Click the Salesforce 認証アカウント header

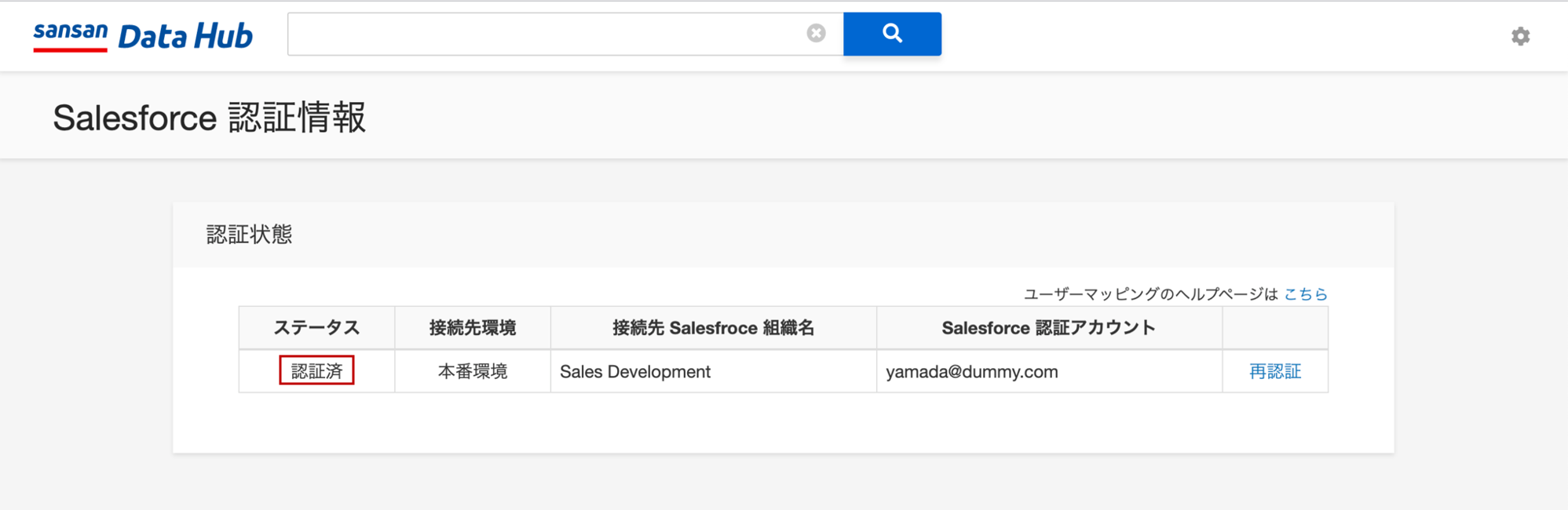(1049, 328)
